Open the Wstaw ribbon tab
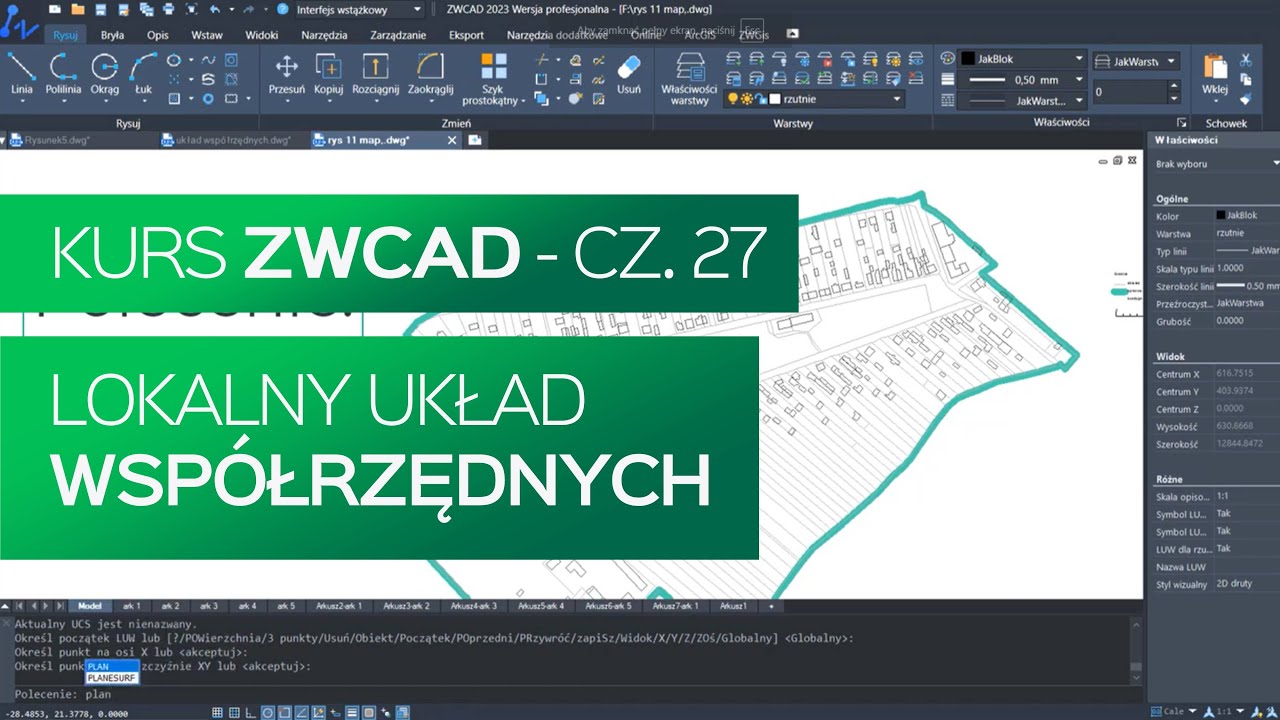The image size is (1280, 720). [x=207, y=34]
